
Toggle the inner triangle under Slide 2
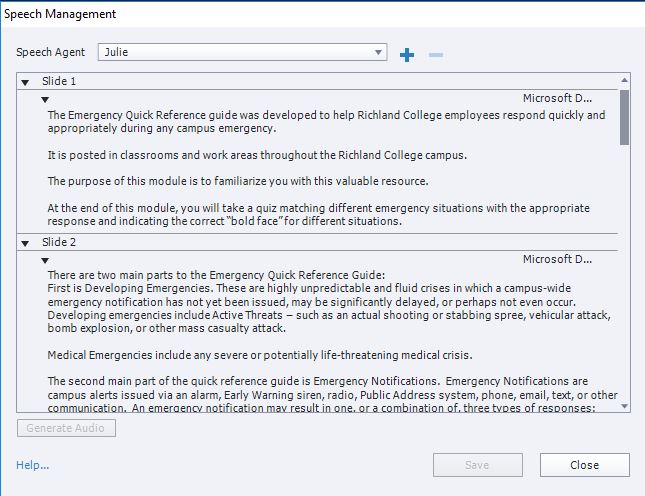(45, 261)
